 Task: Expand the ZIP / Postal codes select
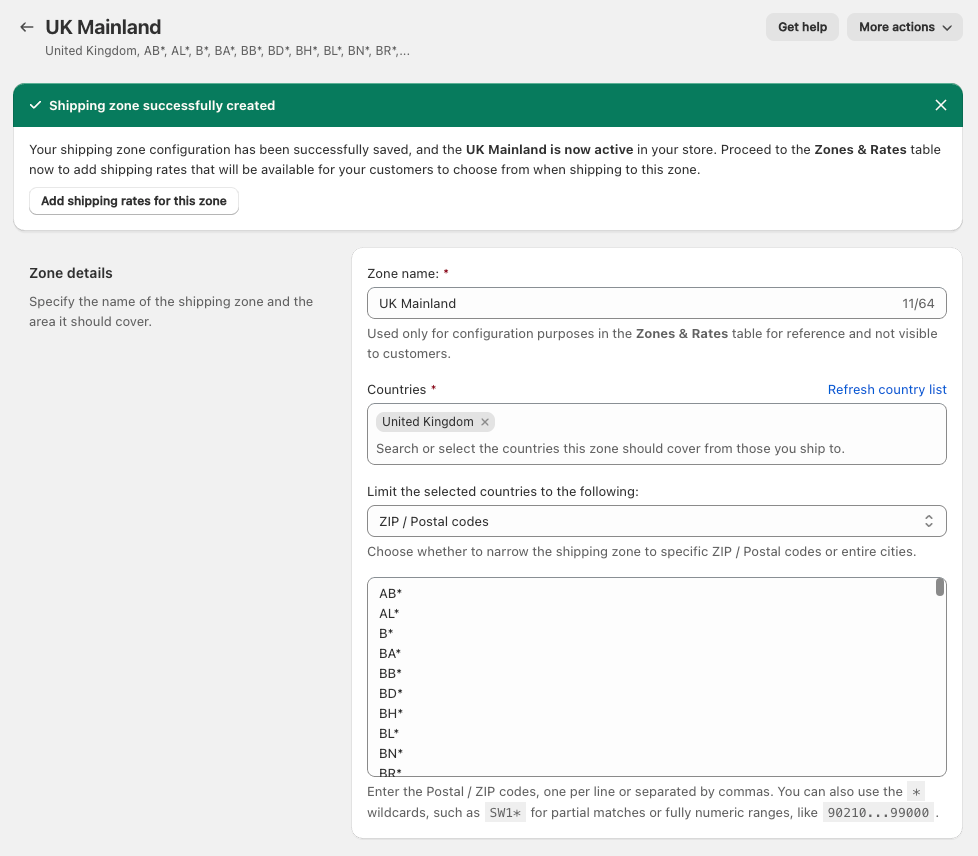(656, 521)
